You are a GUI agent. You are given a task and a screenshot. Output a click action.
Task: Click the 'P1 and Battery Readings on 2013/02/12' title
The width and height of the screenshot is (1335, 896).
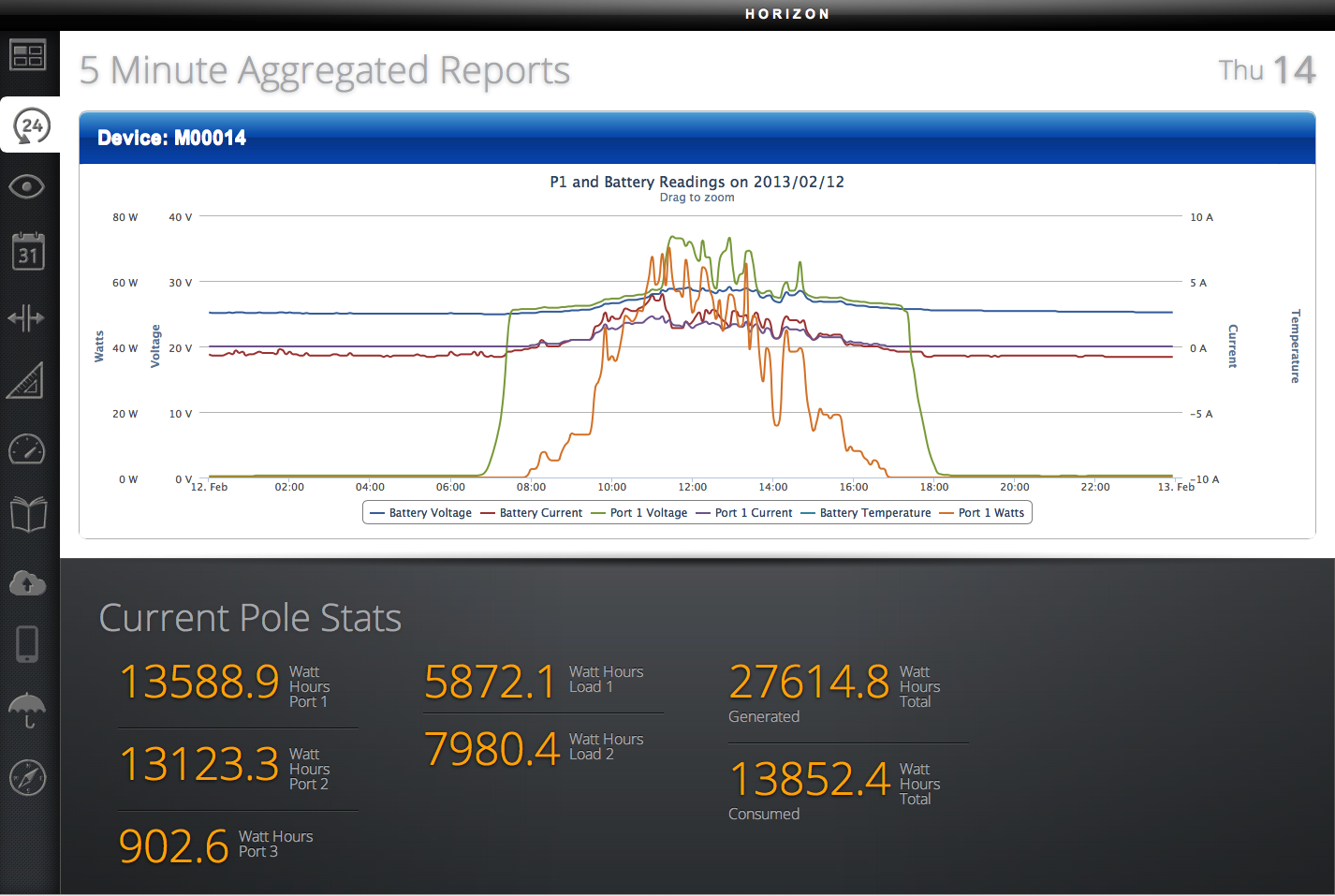coord(697,182)
